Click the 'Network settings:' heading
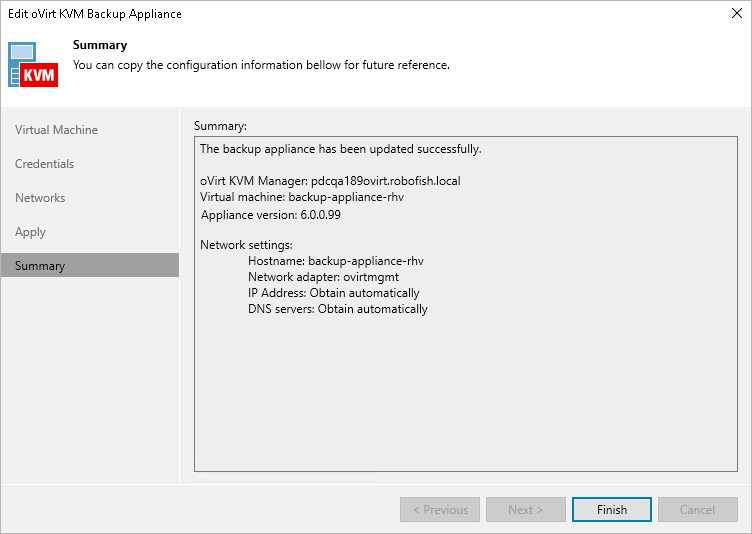Image resolution: width=752 pixels, height=534 pixels. point(246,245)
